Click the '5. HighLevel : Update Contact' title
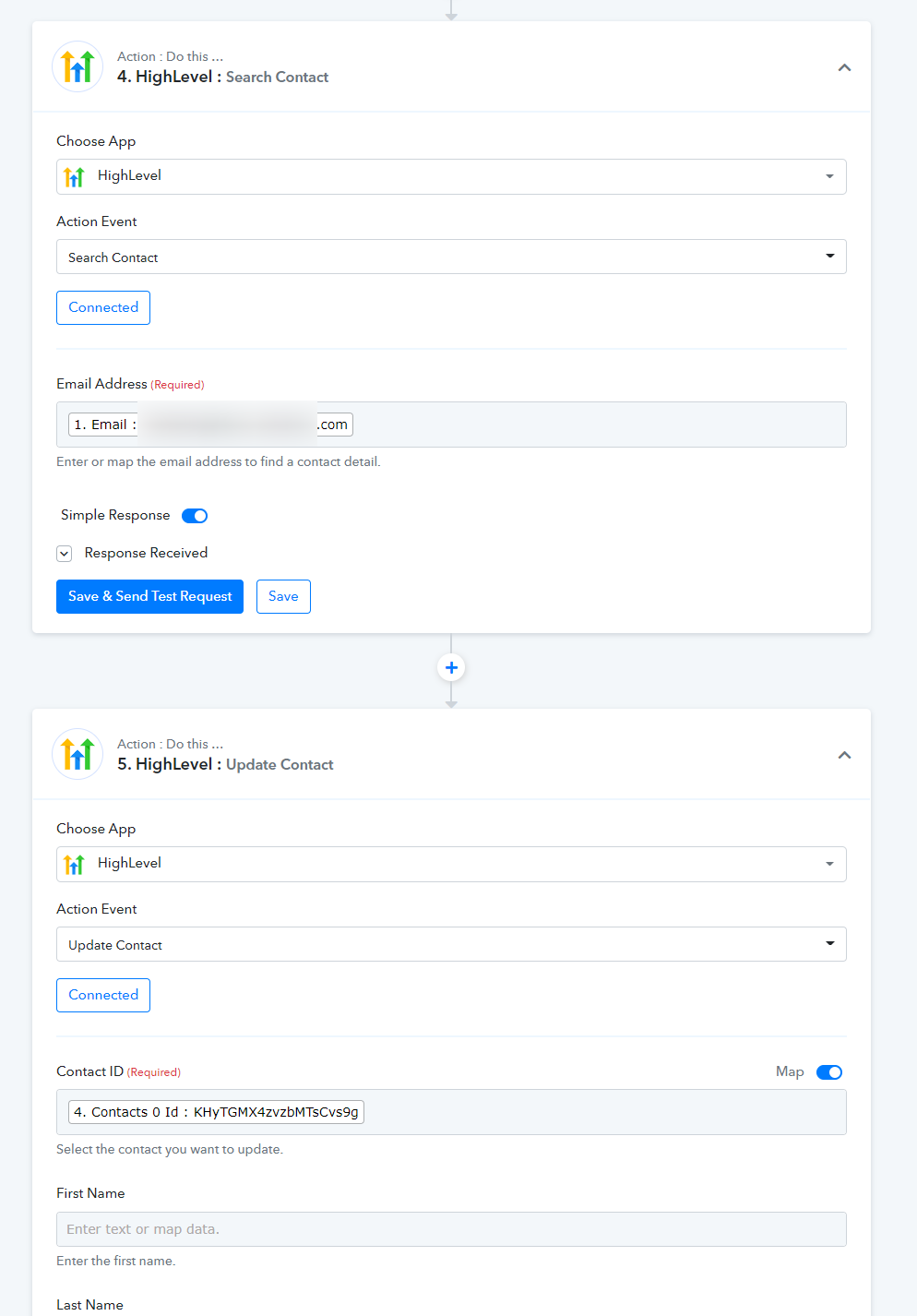 click(x=225, y=764)
